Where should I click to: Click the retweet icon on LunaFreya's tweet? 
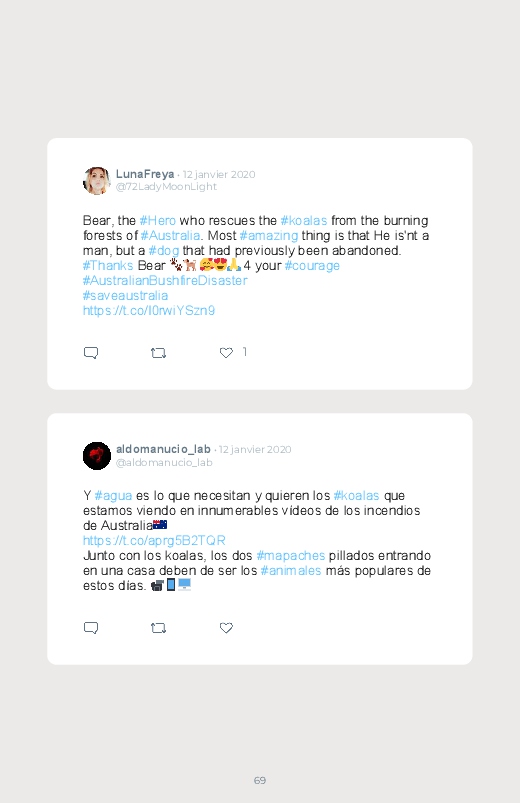tap(158, 353)
